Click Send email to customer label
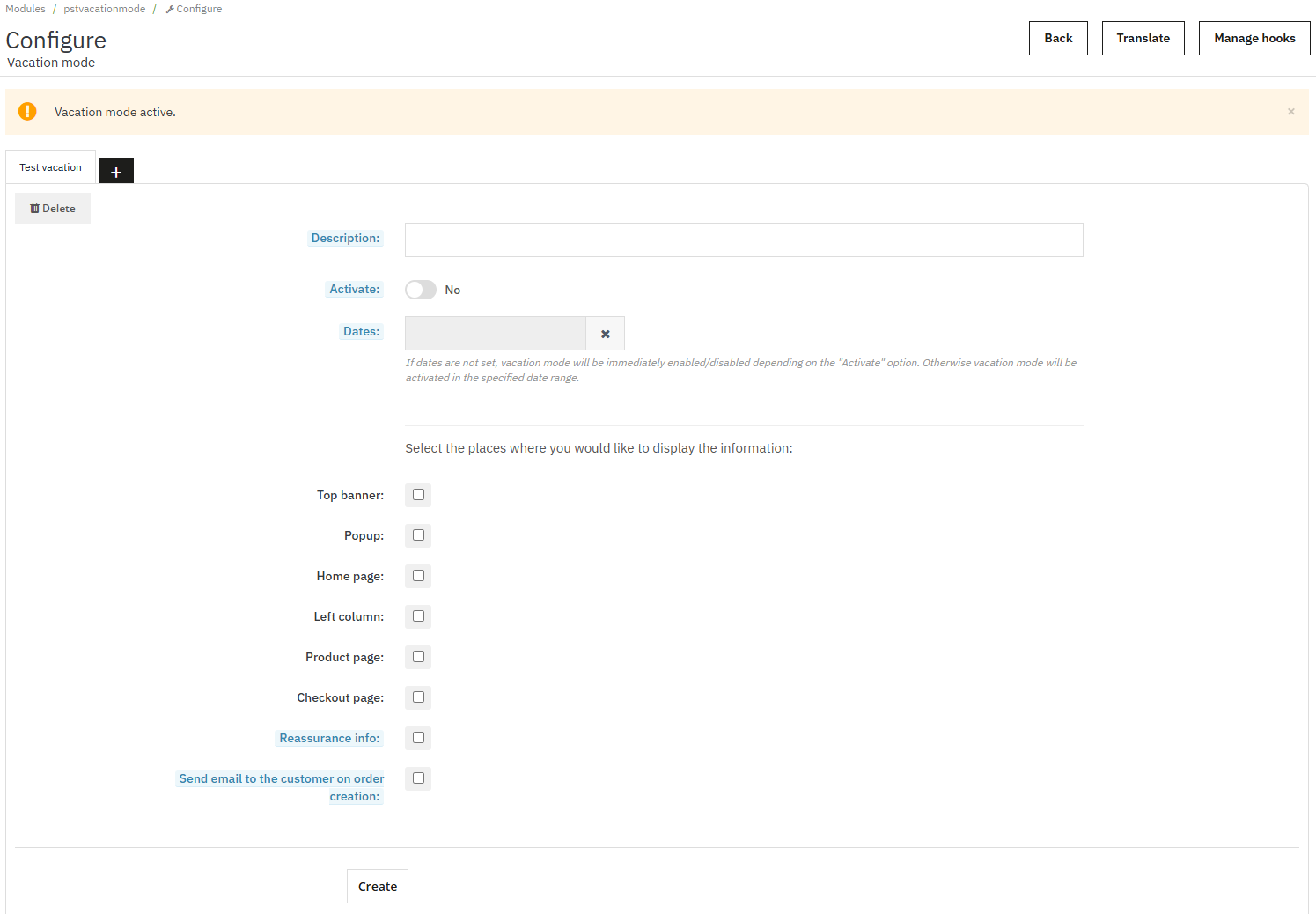The height and width of the screenshot is (914, 1316). point(281,787)
